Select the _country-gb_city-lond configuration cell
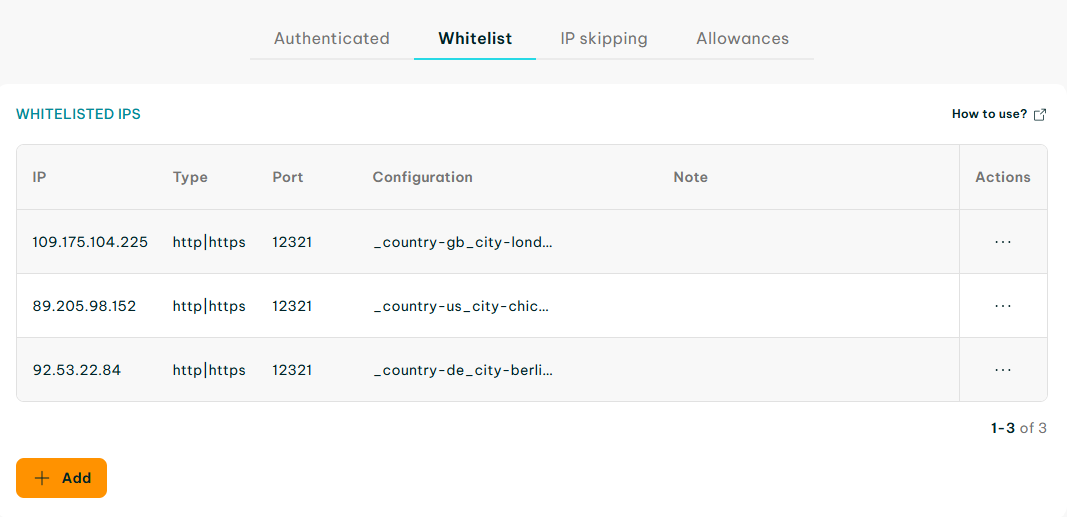1067x517 pixels. pyautogui.click(x=463, y=242)
